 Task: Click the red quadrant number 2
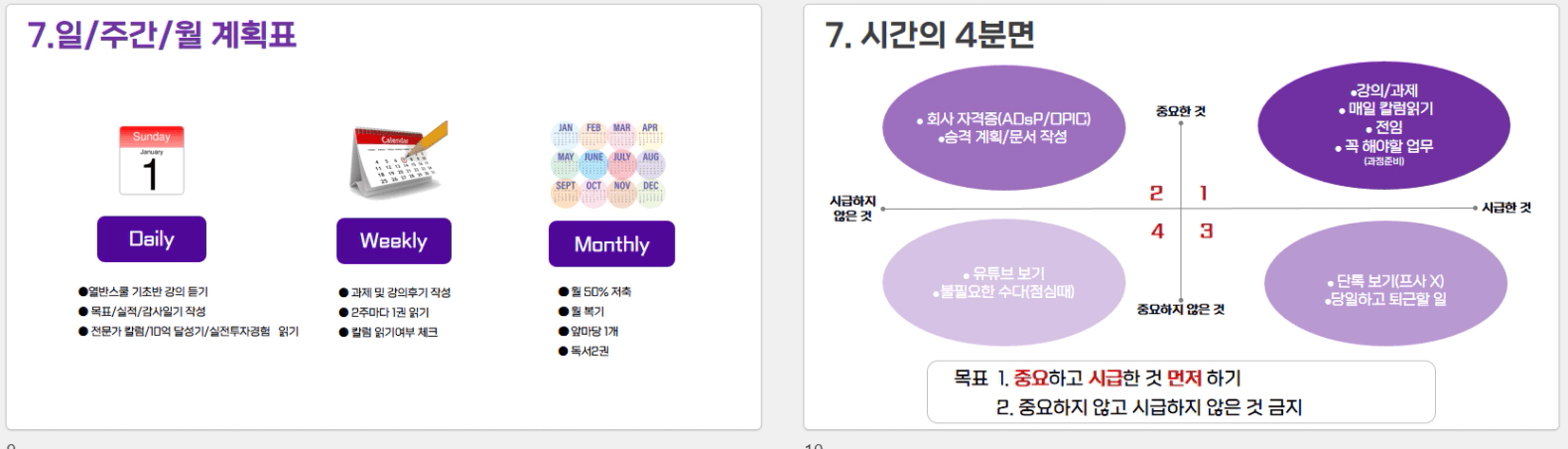(x=1156, y=193)
